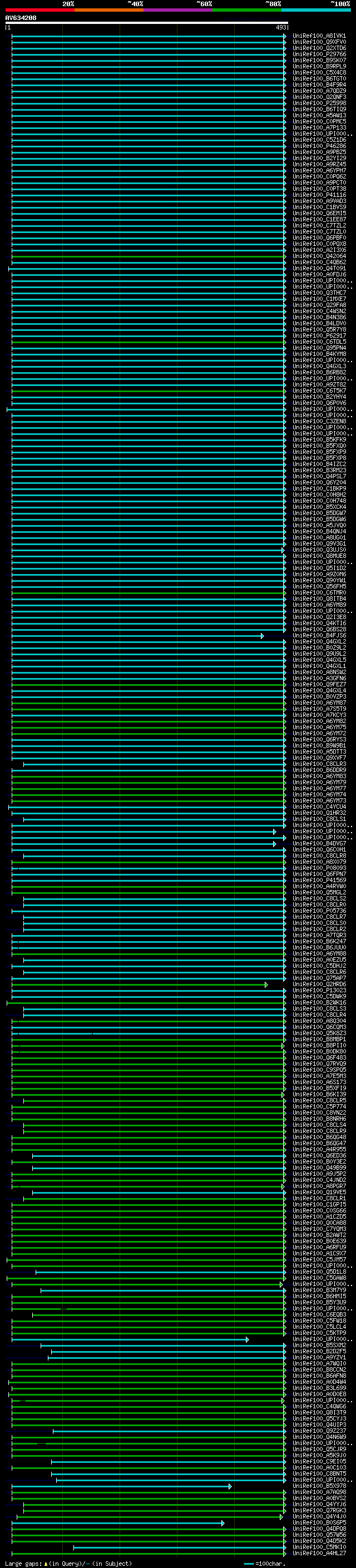356x1568 pixels.
Task: Click the green ~80% legend color segment
Action: click(247, 10)
